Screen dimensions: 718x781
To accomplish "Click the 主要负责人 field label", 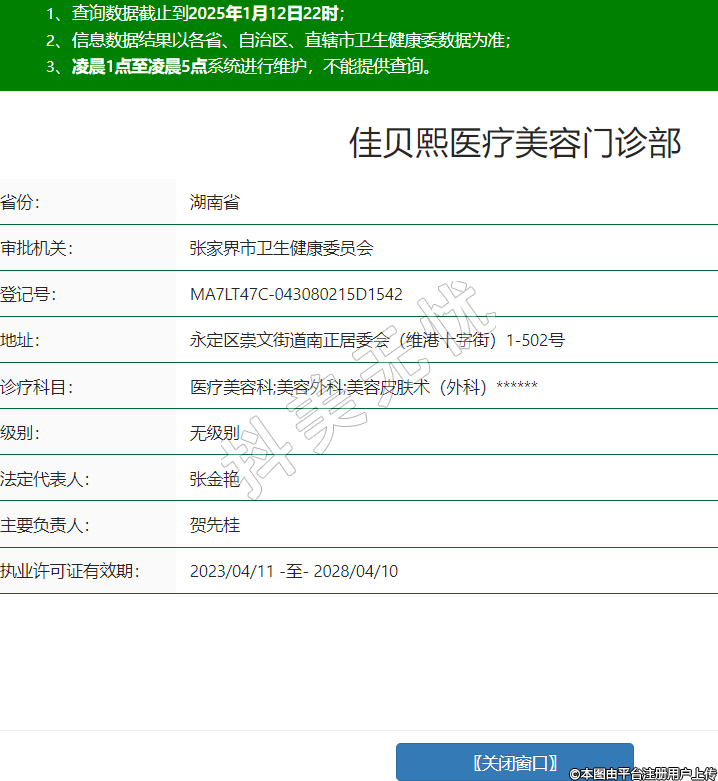I will coord(44,525).
